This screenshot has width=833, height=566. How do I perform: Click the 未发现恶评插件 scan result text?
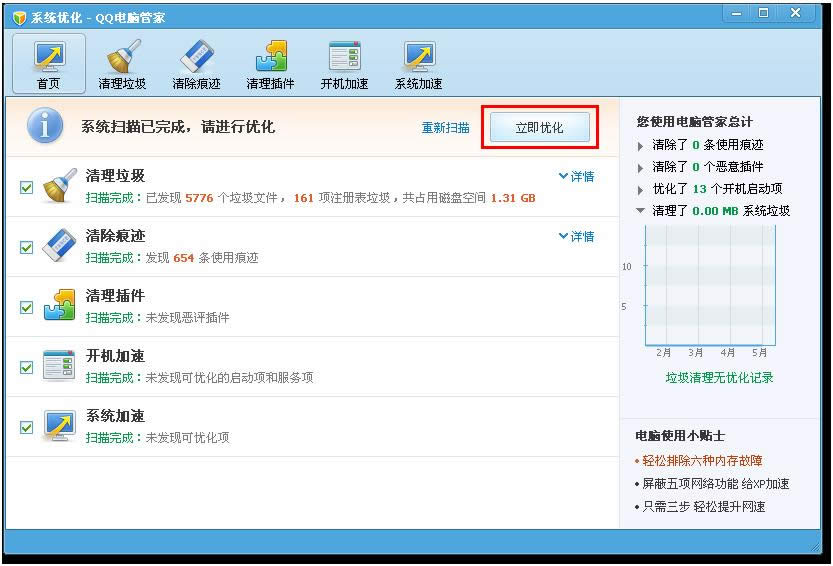[x=188, y=318]
